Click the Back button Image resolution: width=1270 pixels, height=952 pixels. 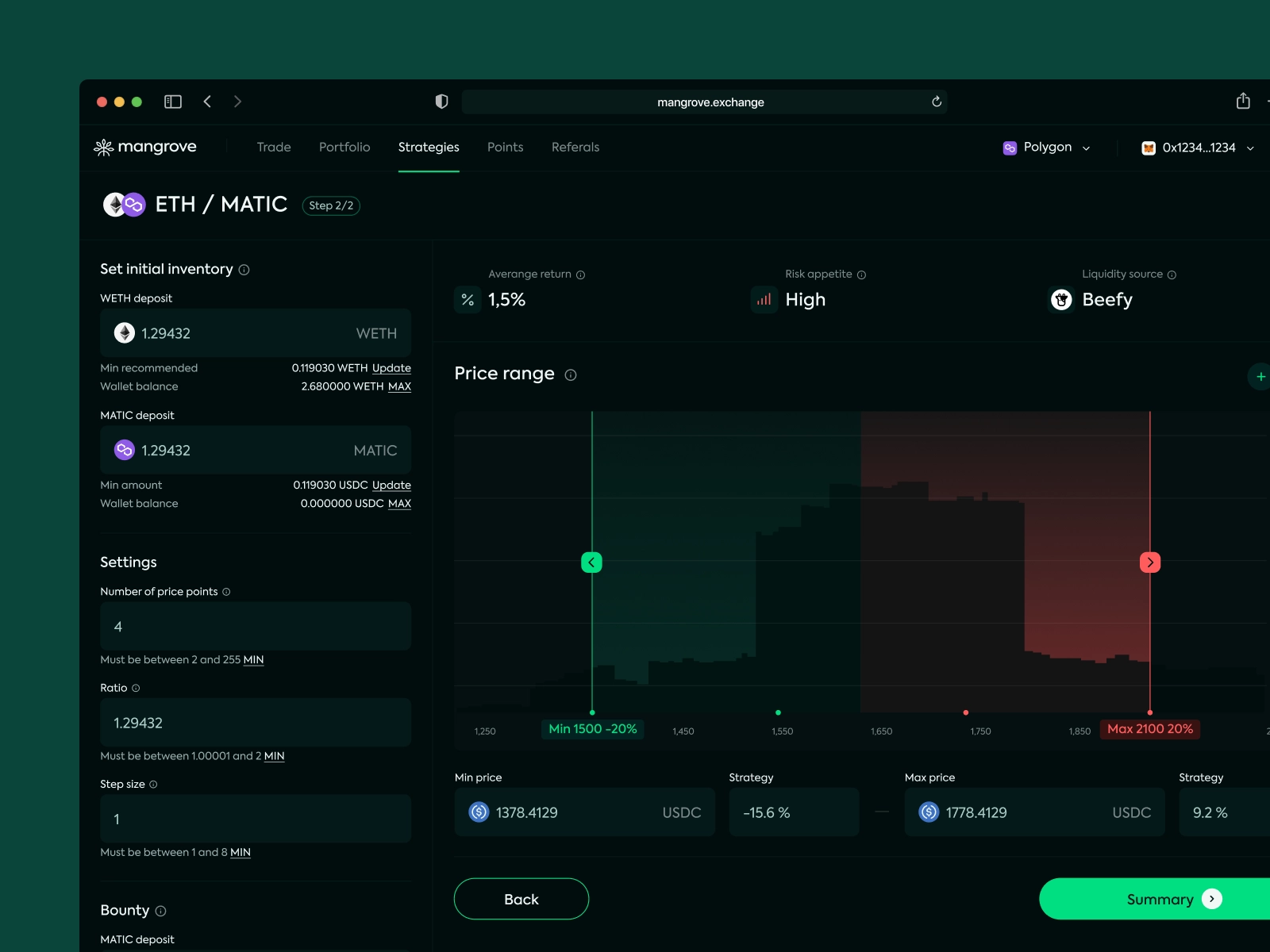coord(521,899)
